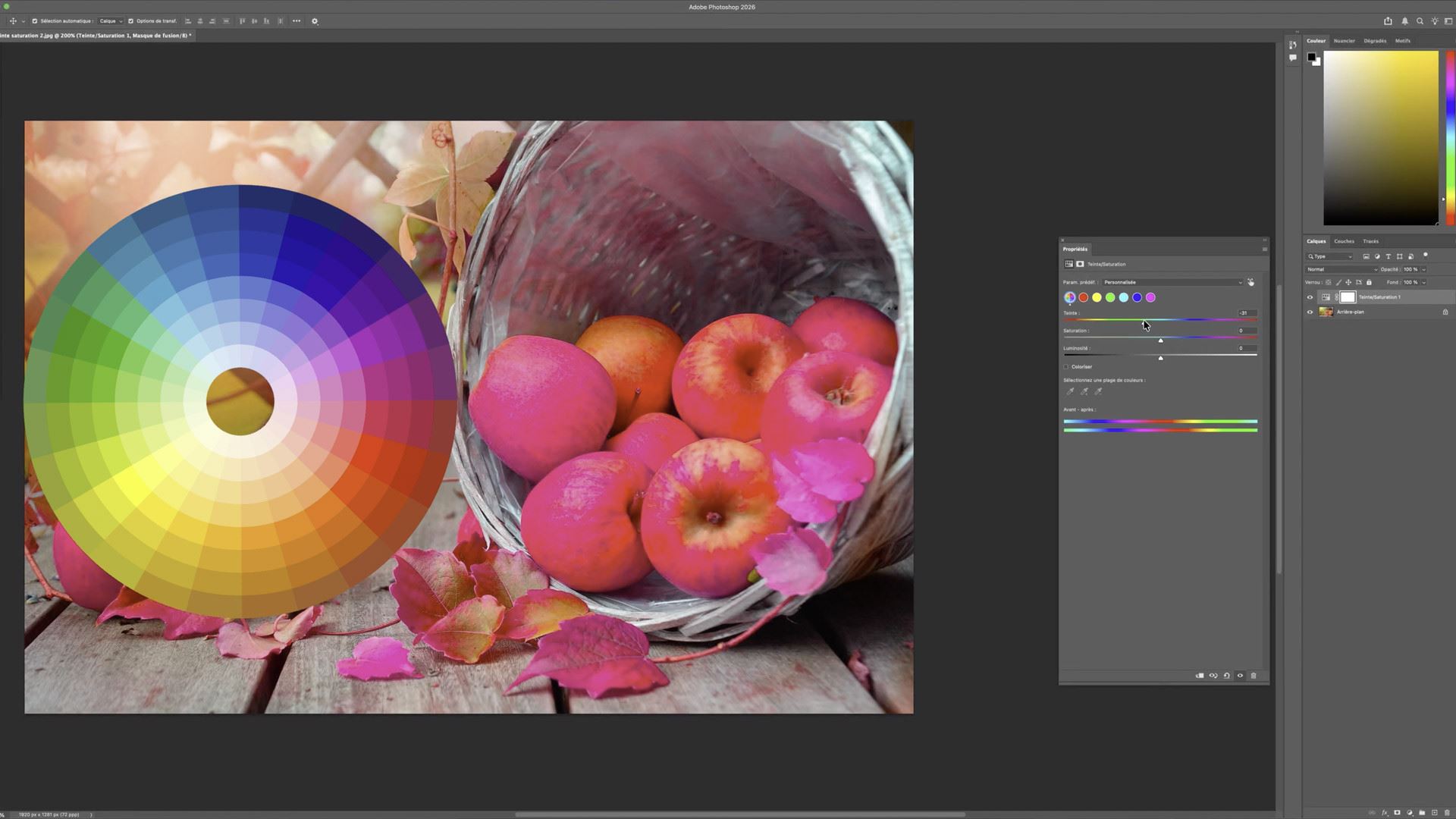Select the layer mask icon in Propriétés
The height and width of the screenshot is (819, 1456).
click(x=1080, y=264)
